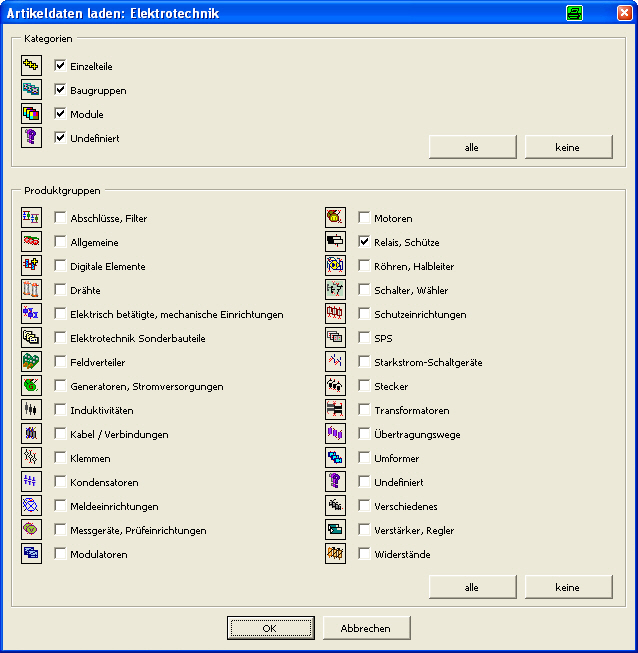This screenshot has width=638, height=653.
Task: Click the Schalter, Wähler icon
Action: point(335,289)
